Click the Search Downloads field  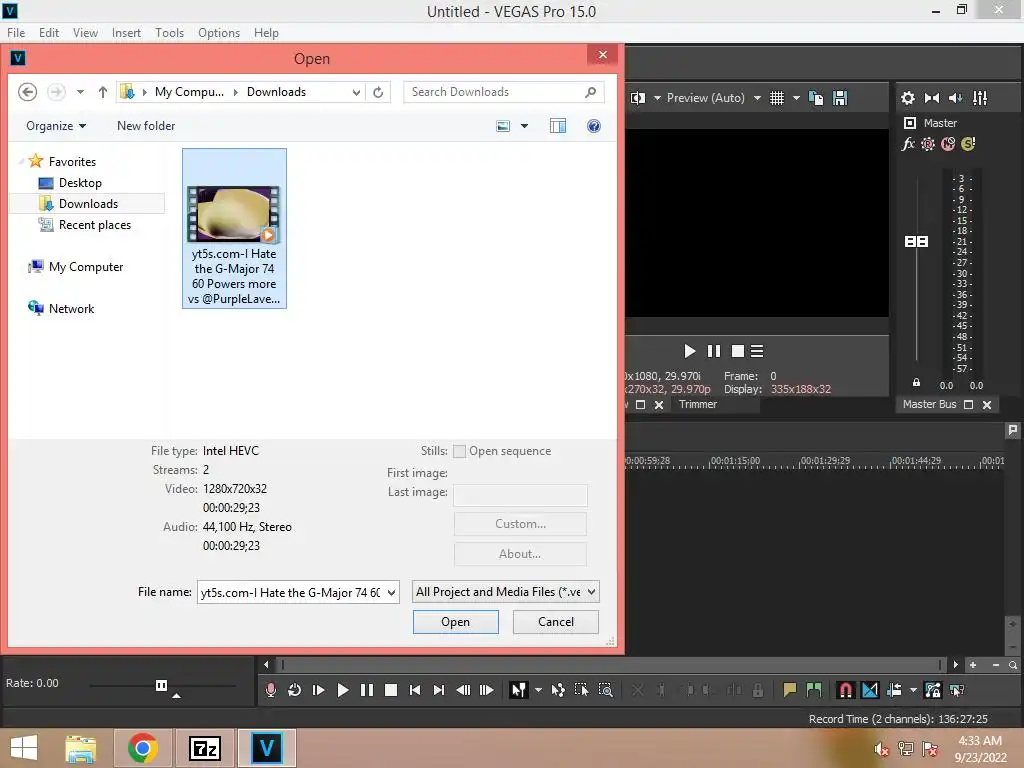coord(504,92)
